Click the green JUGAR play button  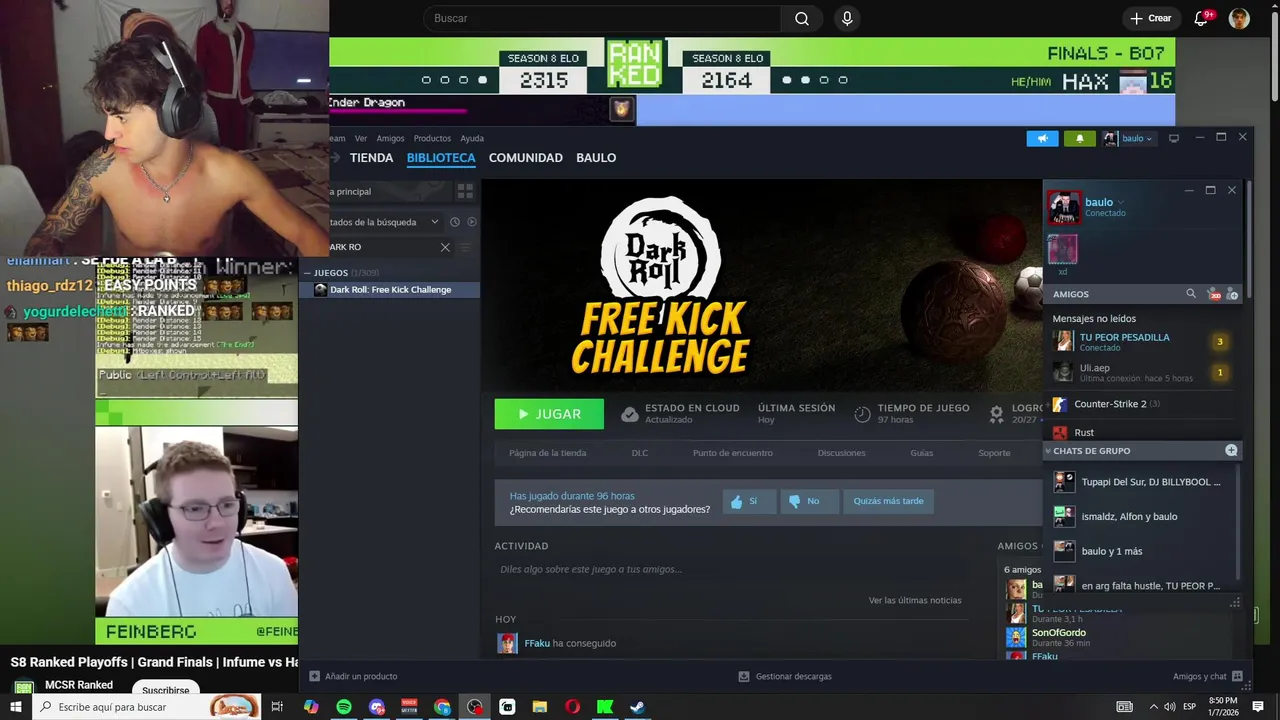(x=549, y=414)
